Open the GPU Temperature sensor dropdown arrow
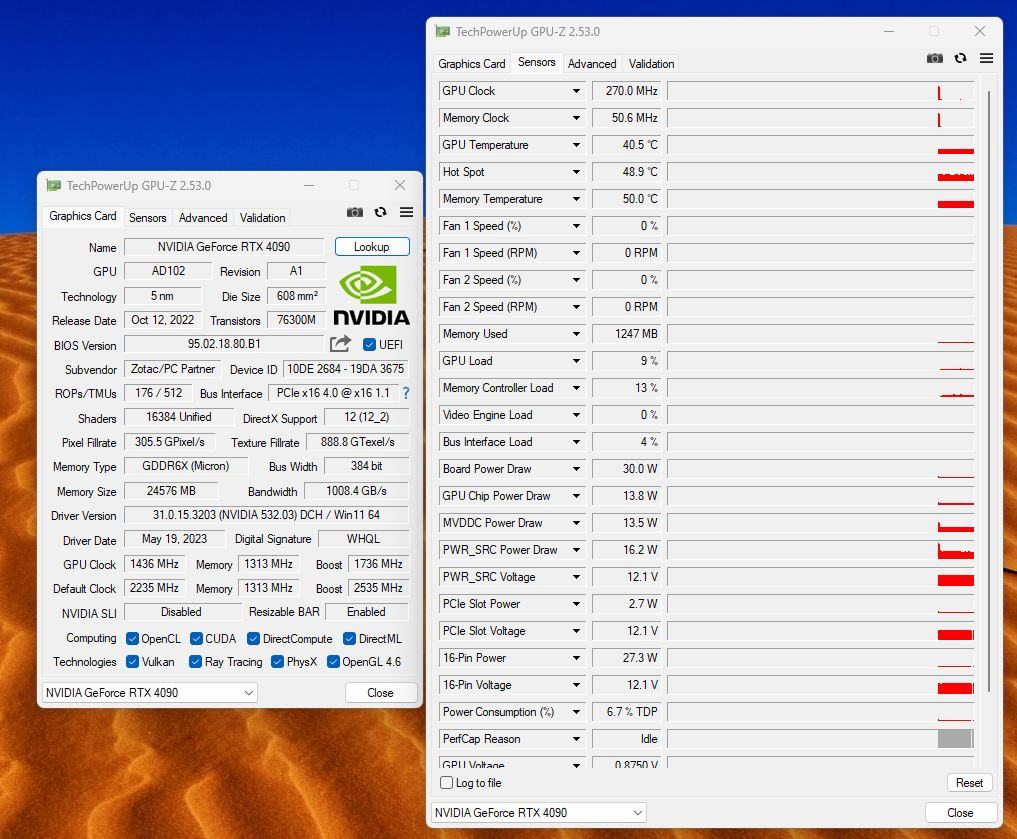Screen dimensions: 1017x839 [x=576, y=145]
